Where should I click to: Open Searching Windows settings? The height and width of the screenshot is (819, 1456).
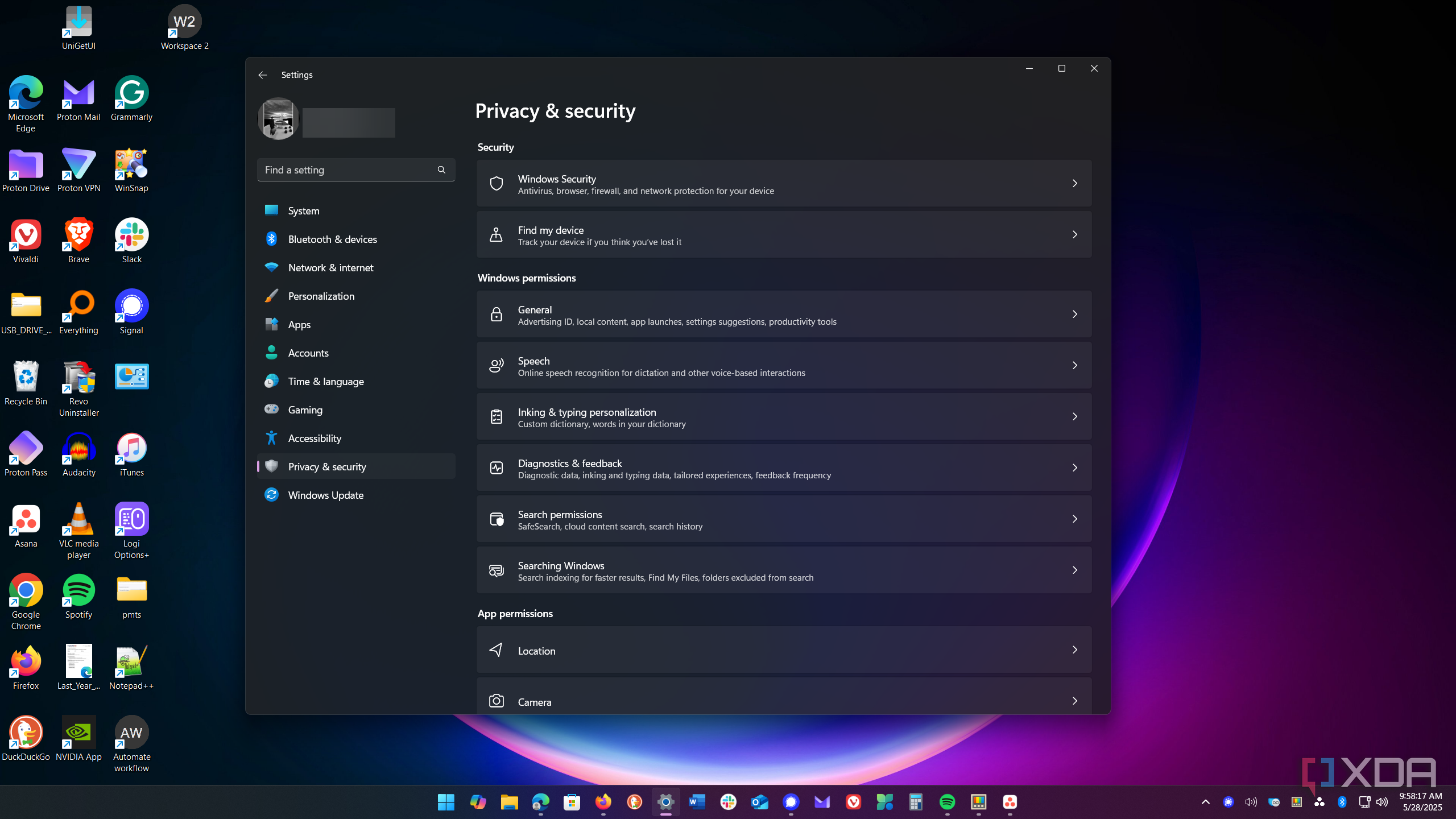coord(784,570)
